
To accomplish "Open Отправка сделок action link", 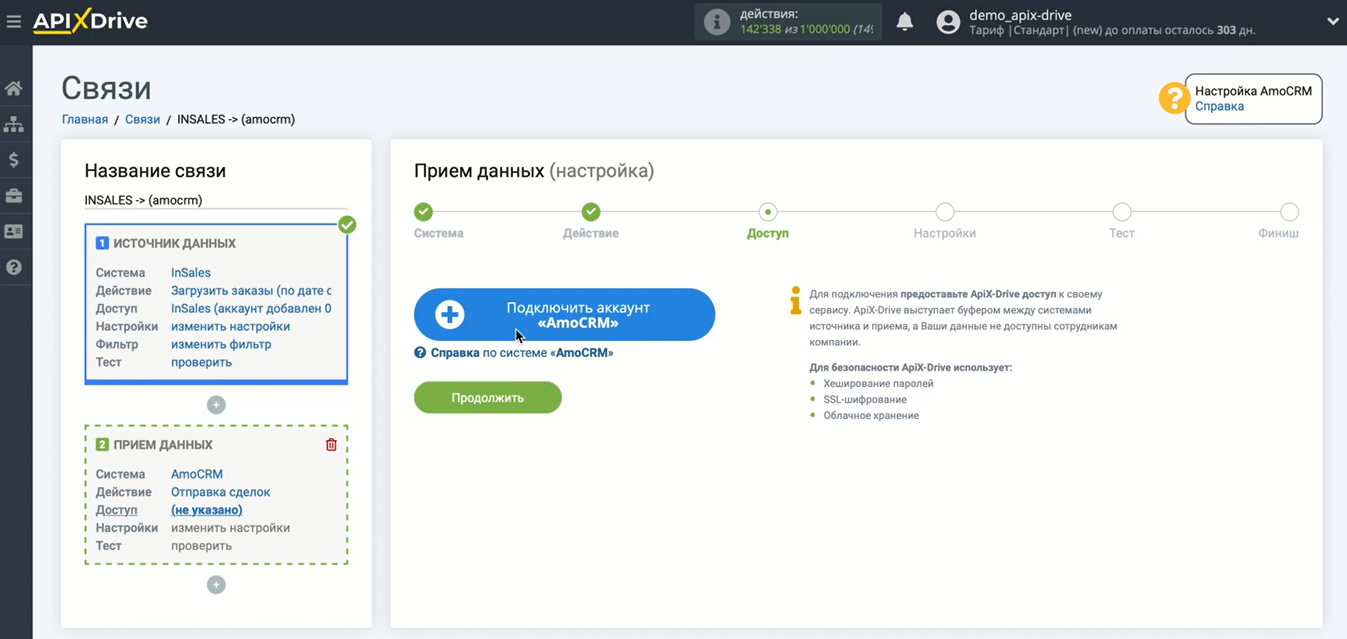I will 221,492.
